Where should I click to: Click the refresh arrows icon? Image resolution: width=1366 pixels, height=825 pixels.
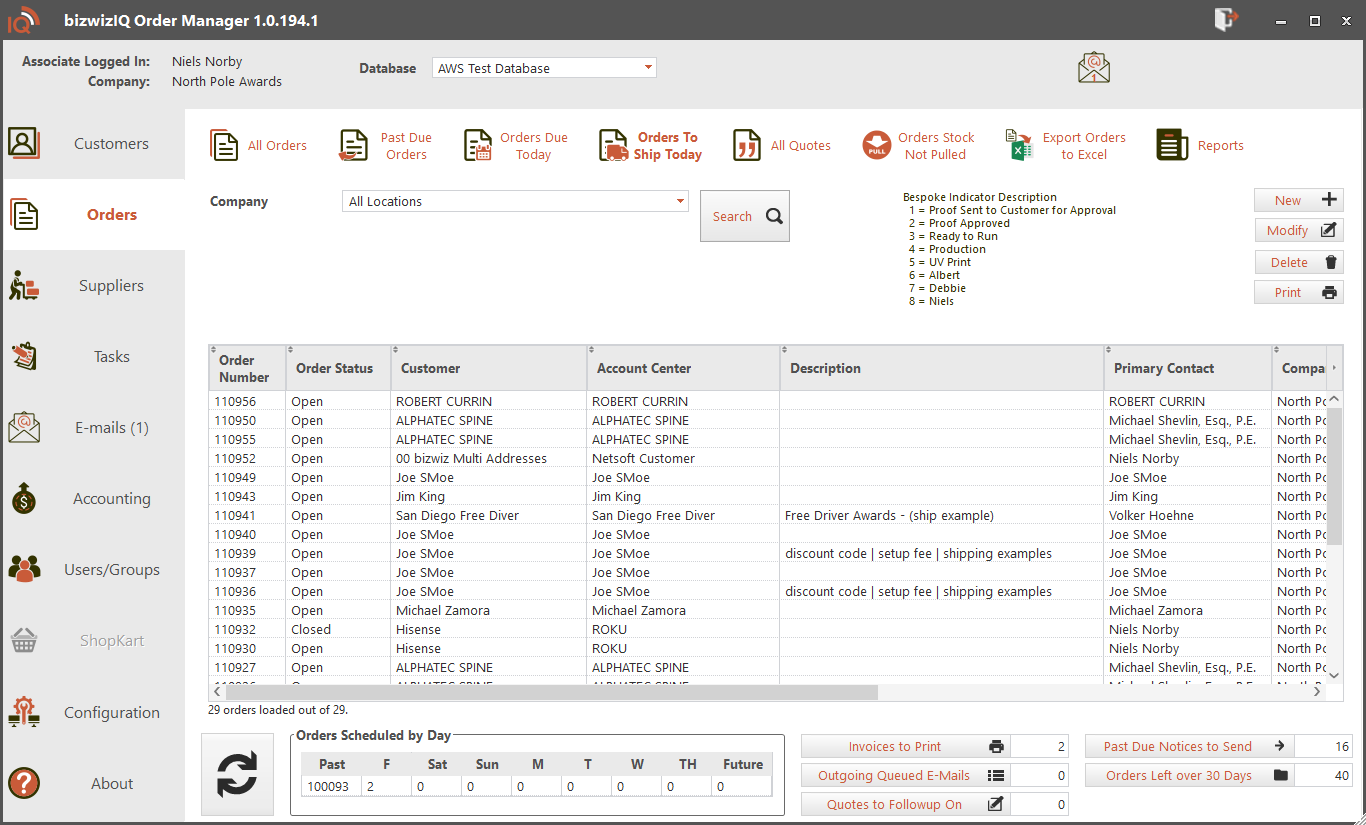click(x=237, y=774)
